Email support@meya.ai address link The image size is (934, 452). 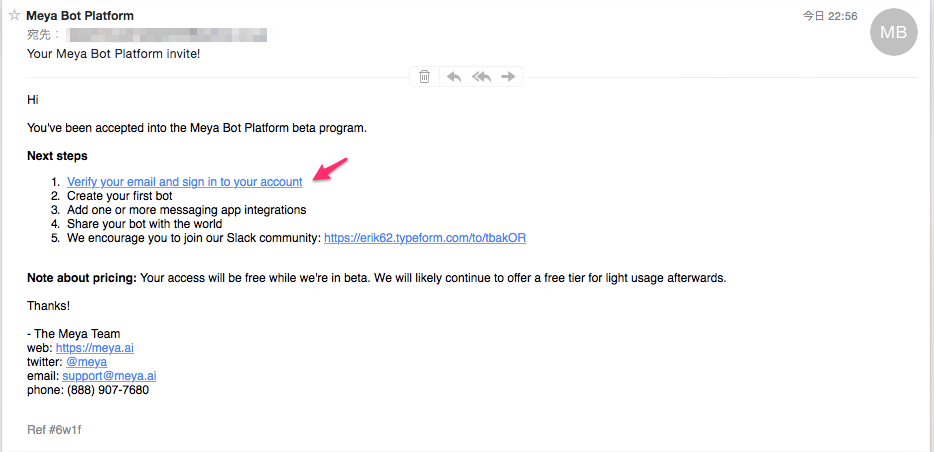110,376
